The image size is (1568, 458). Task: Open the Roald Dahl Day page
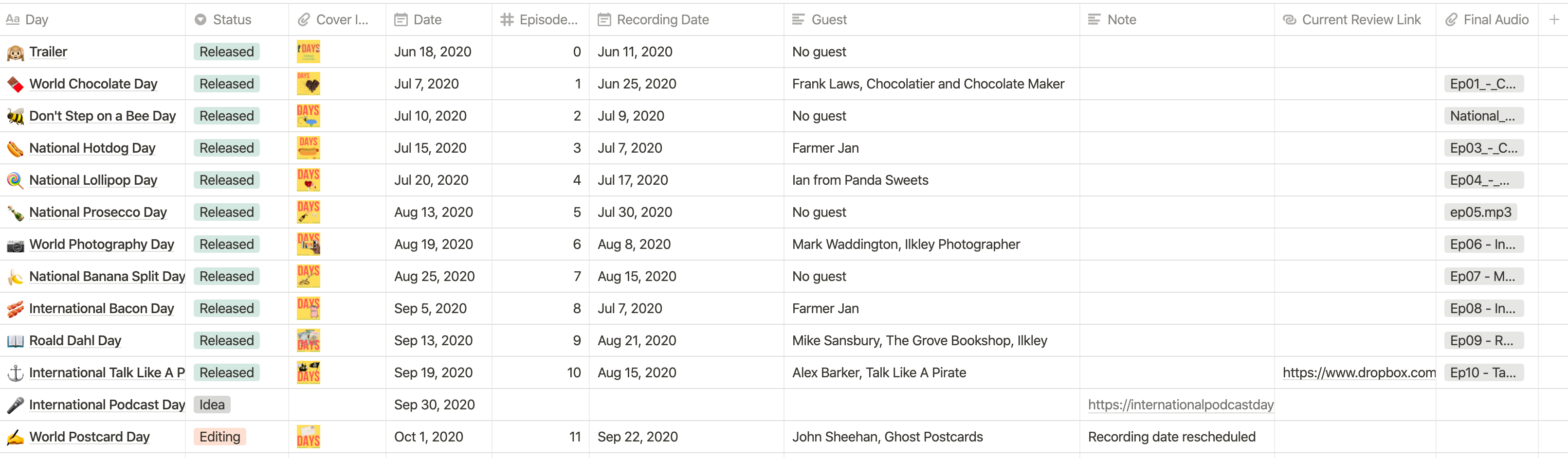click(75, 341)
